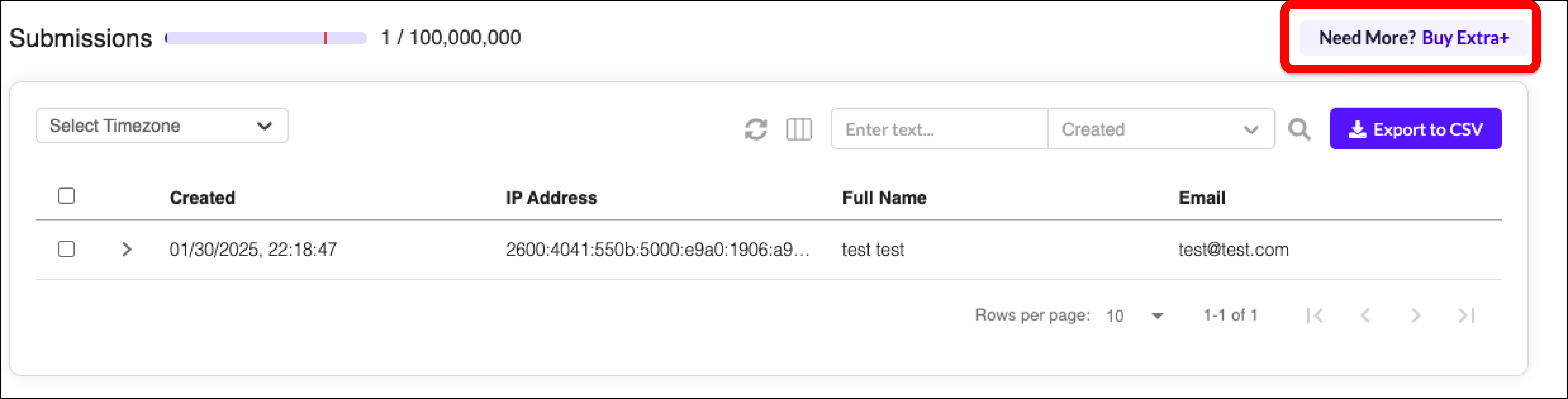The height and width of the screenshot is (399, 1568).
Task: Change Rows per page from 10
Action: (1134, 316)
